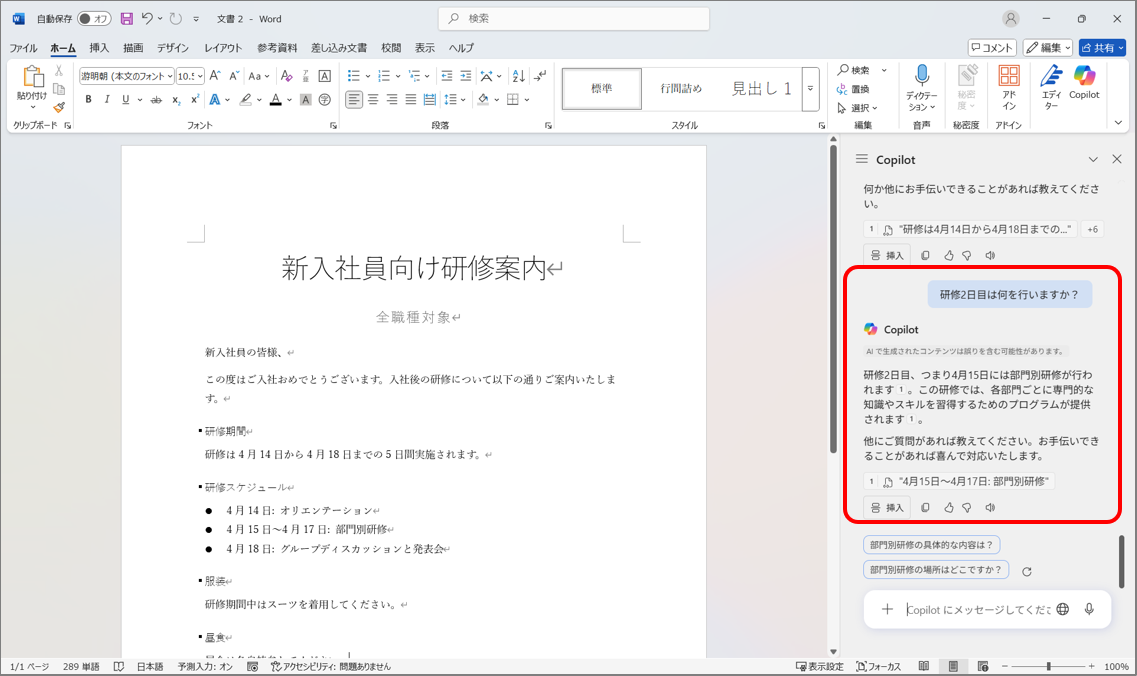The image size is (1137, 676).
Task: Toggle Bold formatting
Action: click(88, 99)
